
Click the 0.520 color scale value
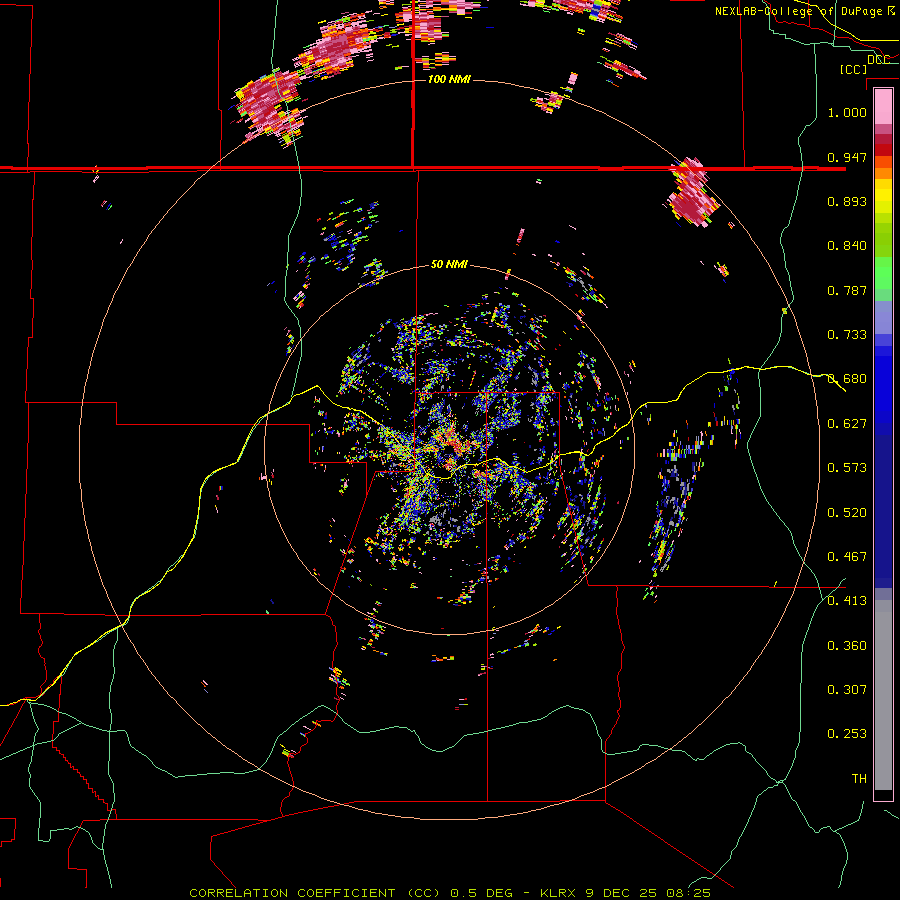[847, 513]
